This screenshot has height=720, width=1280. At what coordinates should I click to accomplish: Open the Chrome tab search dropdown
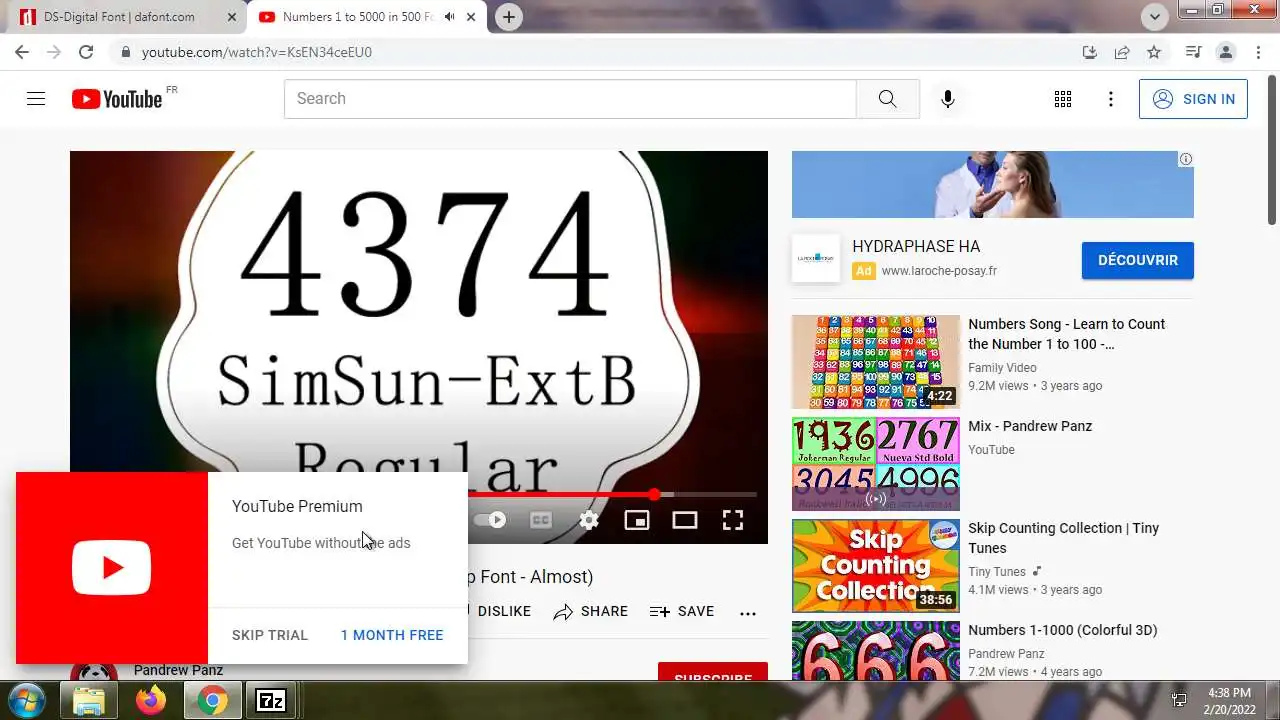(1155, 17)
